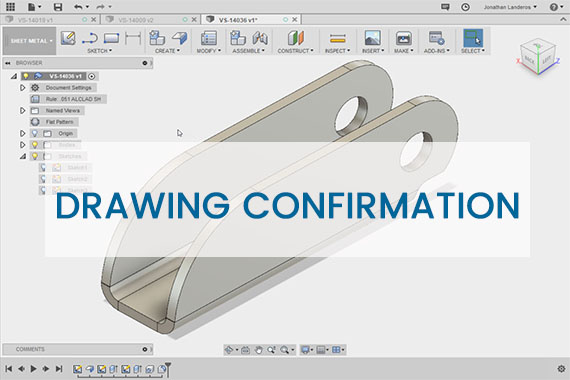Click the Insert image icon
The width and height of the screenshot is (570, 380).
tap(373, 38)
